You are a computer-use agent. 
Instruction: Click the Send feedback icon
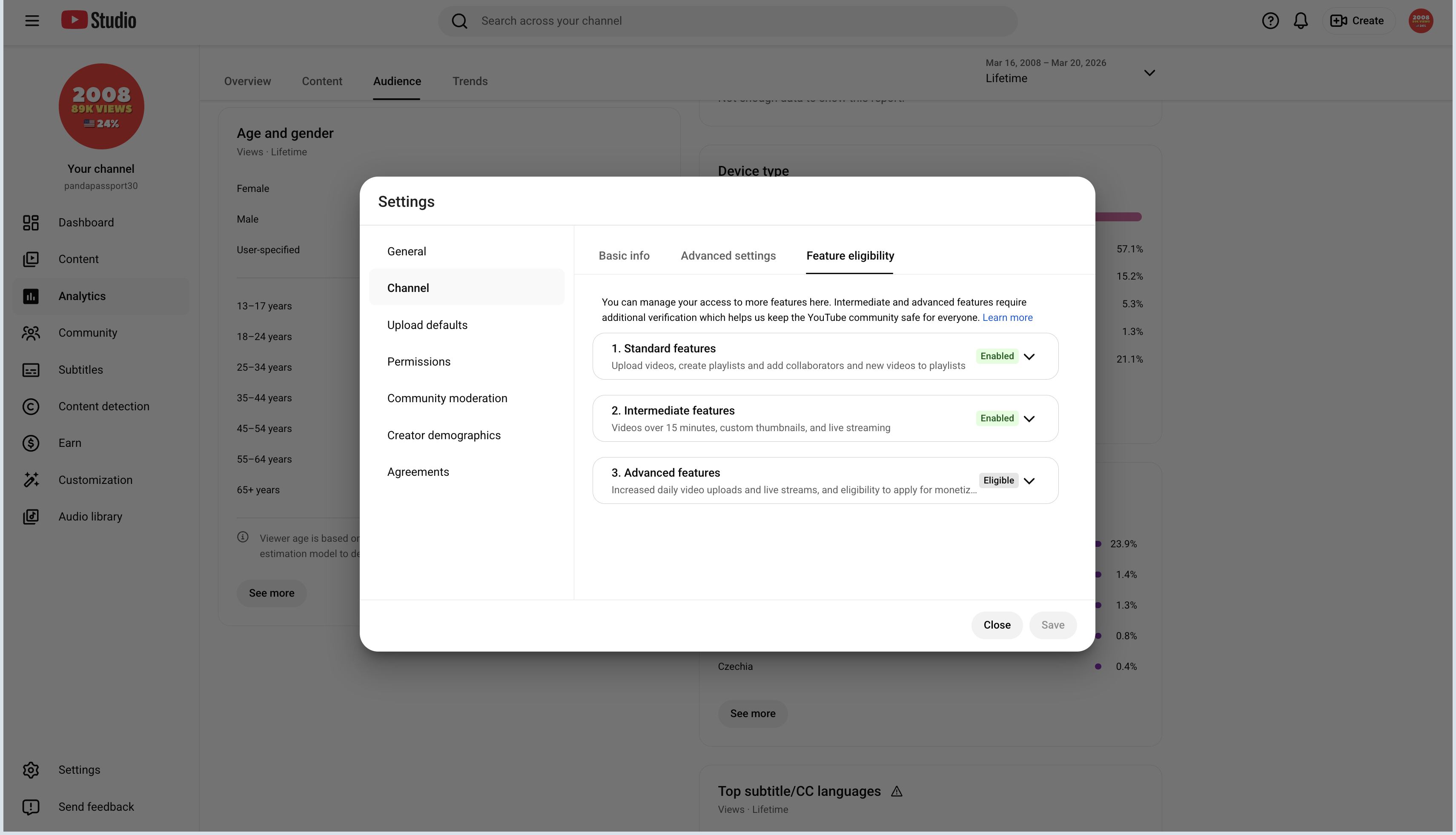pyautogui.click(x=31, y=807)
